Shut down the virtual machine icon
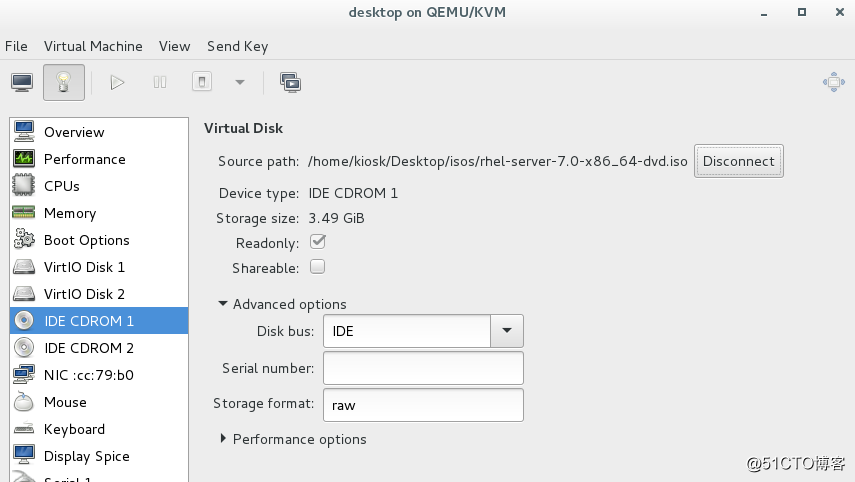This screenshot has height=482, width=855. point(202,82)
